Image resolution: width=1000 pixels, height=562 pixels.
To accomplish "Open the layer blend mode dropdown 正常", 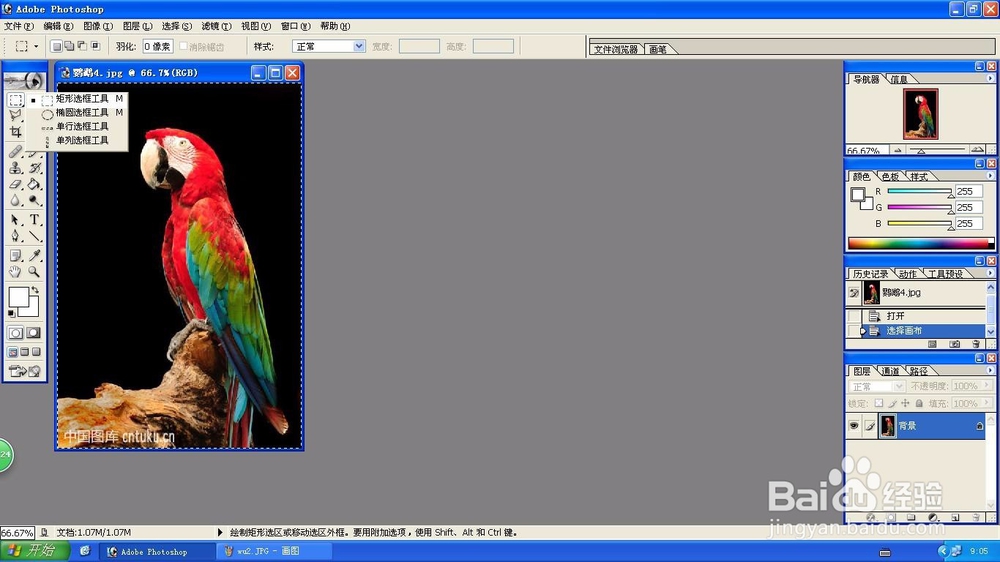I will click(877, 387).
